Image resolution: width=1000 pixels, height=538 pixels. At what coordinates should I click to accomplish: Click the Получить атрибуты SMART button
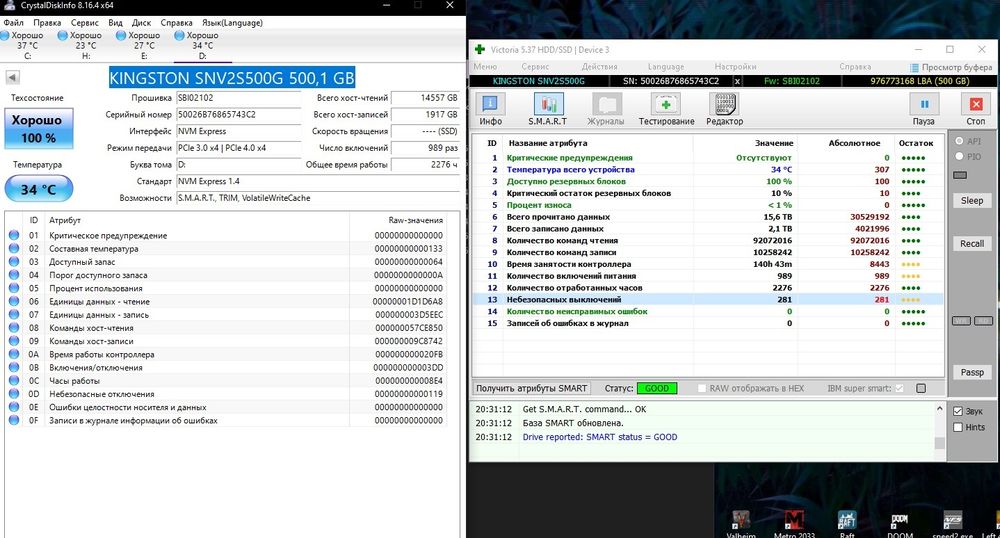(531, 388)
